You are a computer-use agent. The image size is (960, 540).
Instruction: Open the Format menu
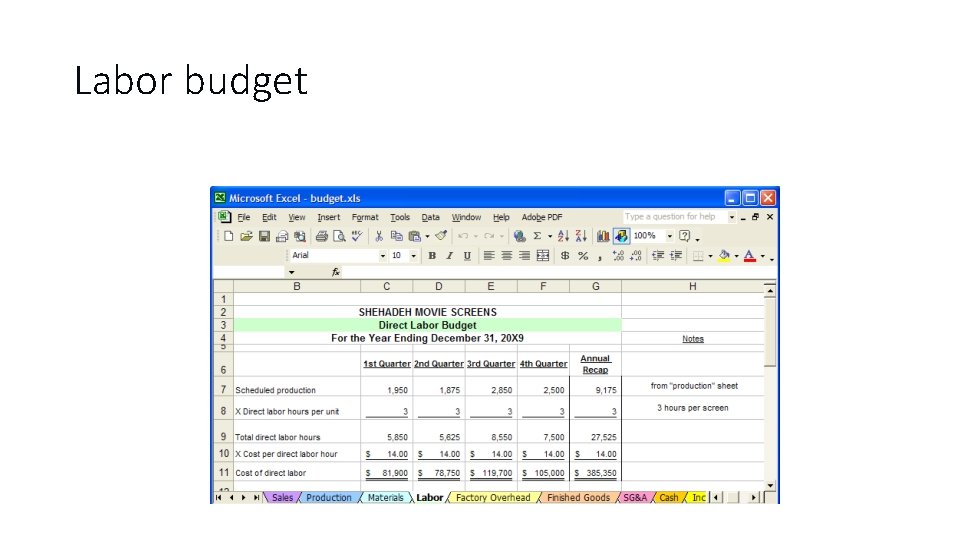click(x=365, y=217)
